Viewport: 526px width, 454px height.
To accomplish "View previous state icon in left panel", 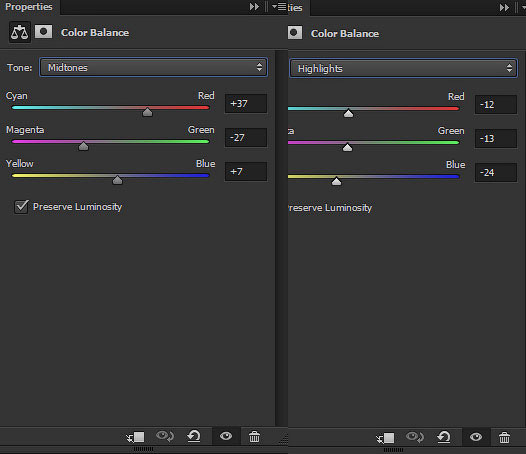I will [x=165, y=436].
